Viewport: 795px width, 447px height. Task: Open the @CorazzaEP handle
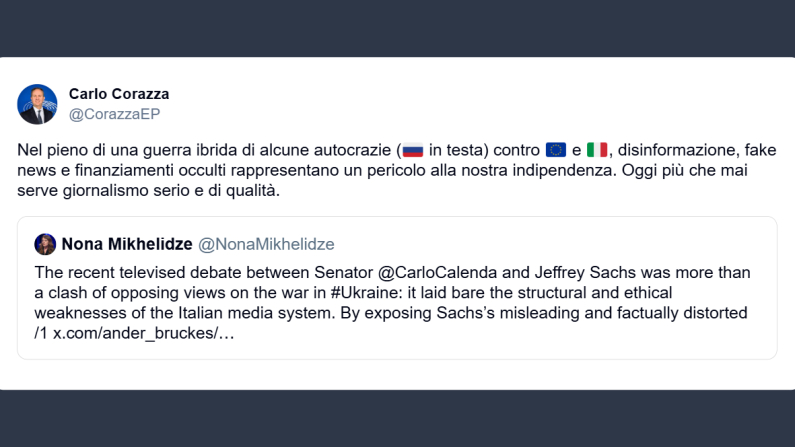[114, 114]
